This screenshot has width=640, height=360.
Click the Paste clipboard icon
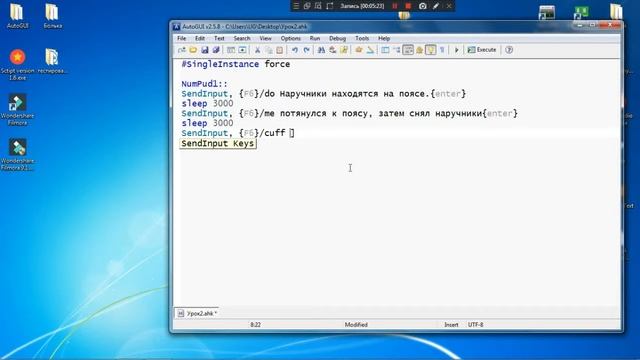point(280,50)
